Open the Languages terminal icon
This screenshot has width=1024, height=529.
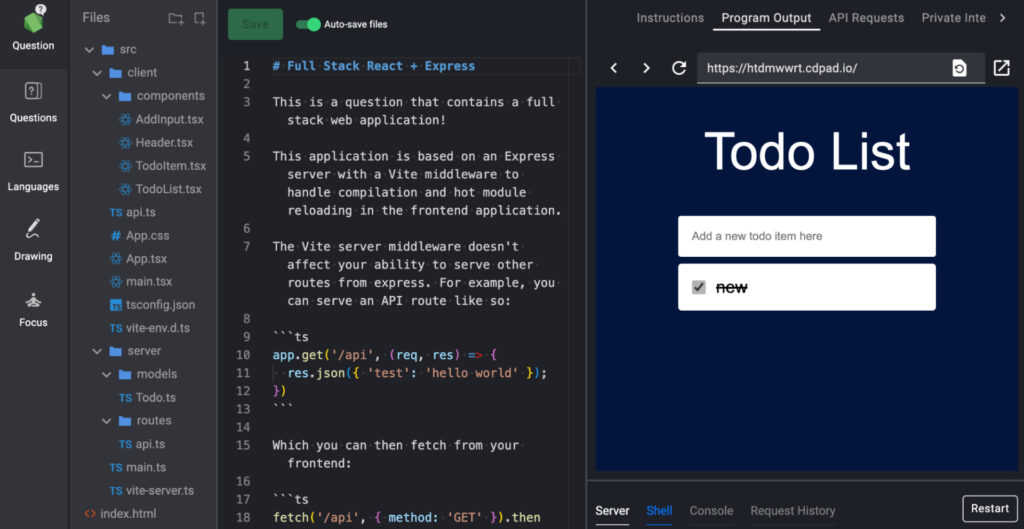(x=33, y=160)
